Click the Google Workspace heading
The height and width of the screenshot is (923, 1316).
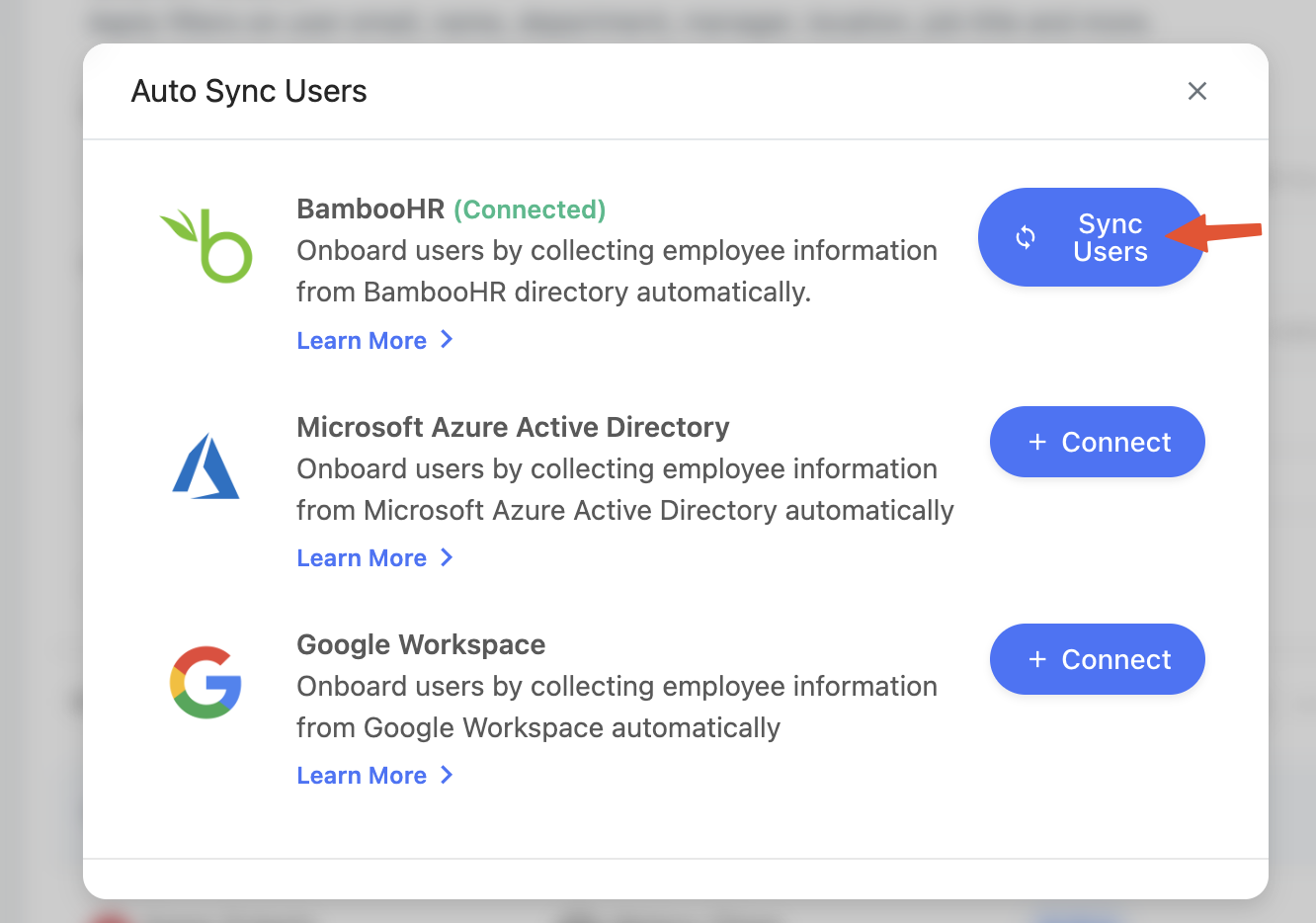coord(421,644)
